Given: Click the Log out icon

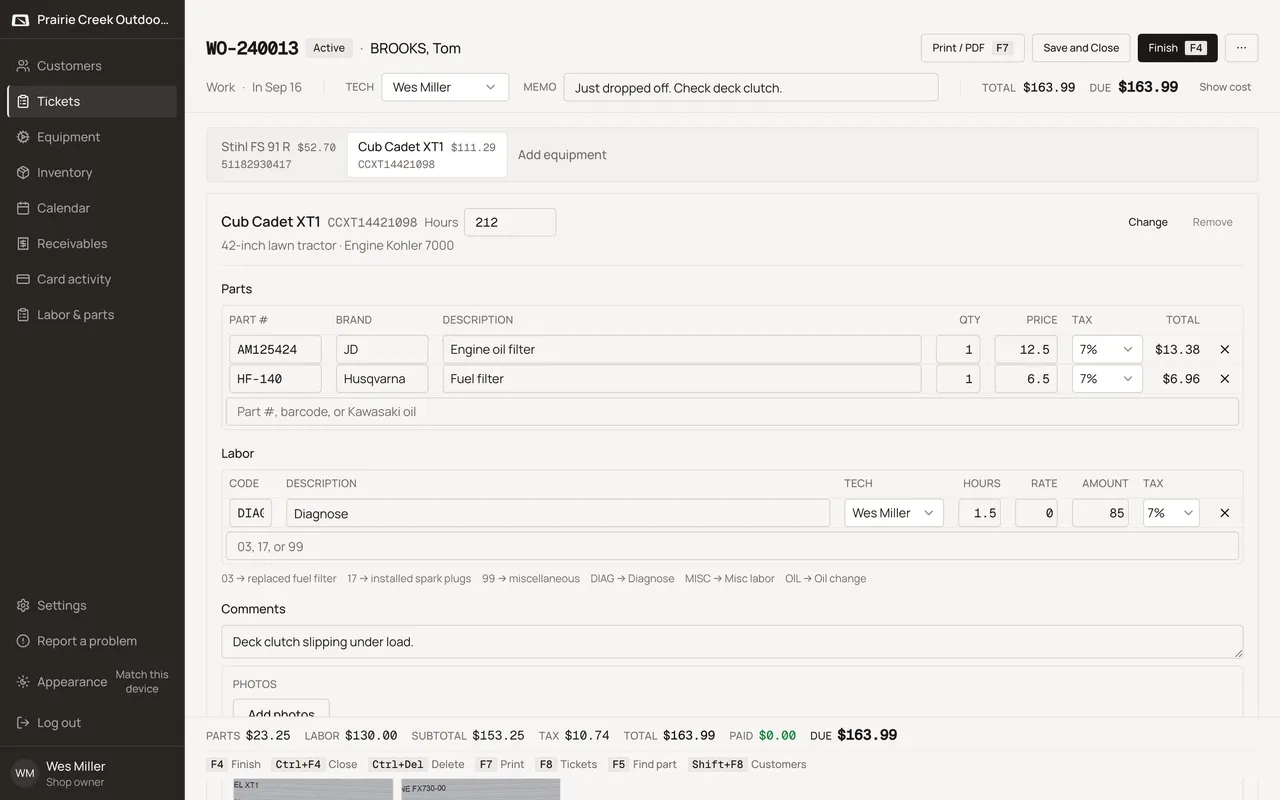Looking at the screenshot, I should coord(23,723).
